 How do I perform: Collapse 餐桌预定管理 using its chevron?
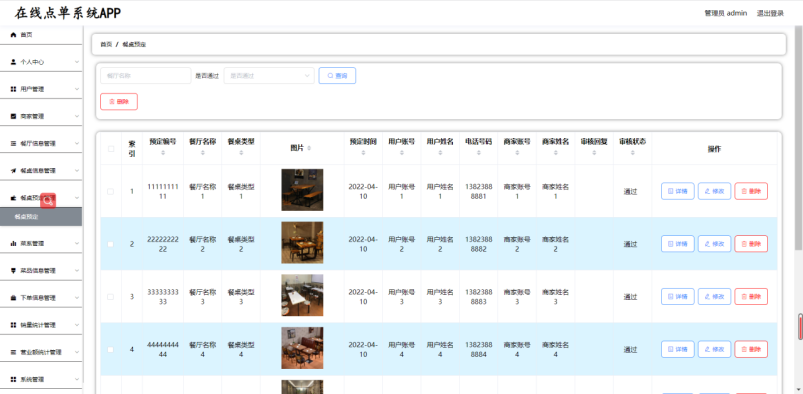tap(77, 198)
